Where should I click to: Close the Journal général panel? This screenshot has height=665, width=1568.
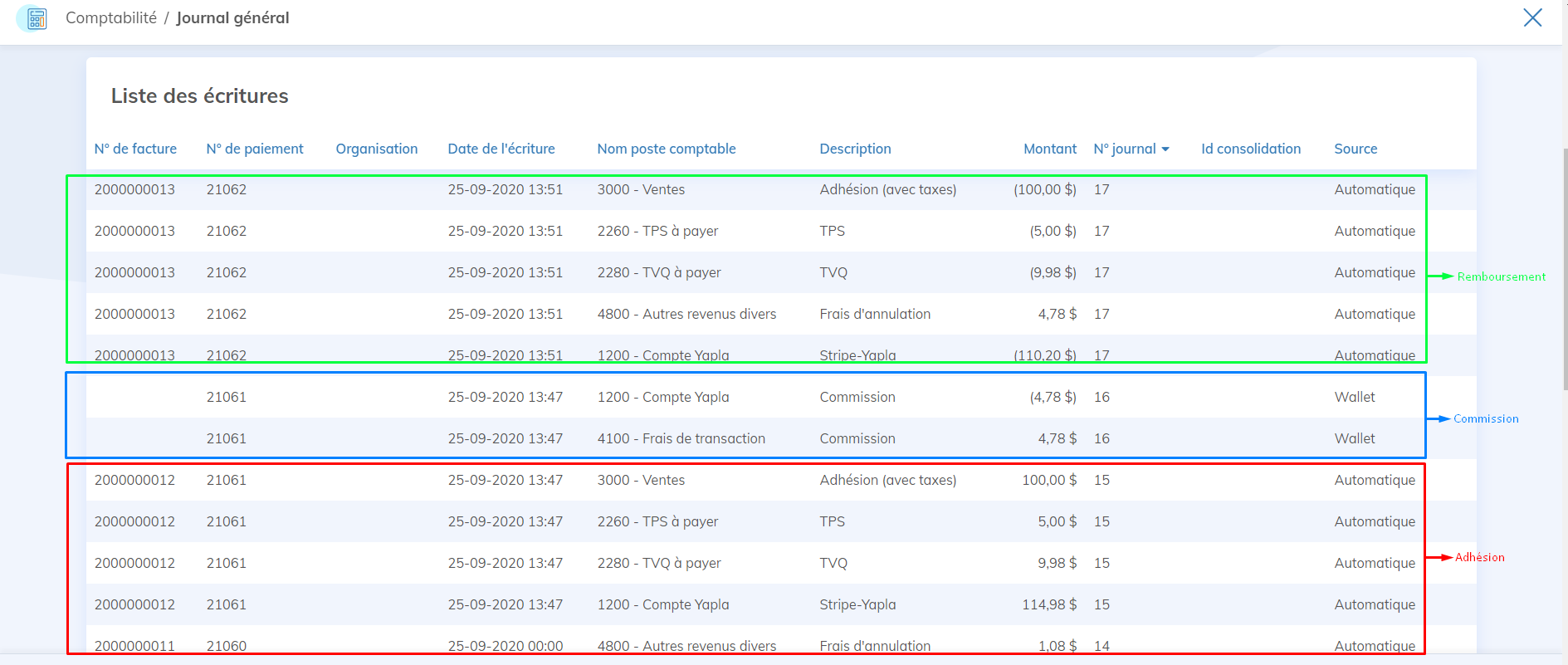(x=1532, y=17)
